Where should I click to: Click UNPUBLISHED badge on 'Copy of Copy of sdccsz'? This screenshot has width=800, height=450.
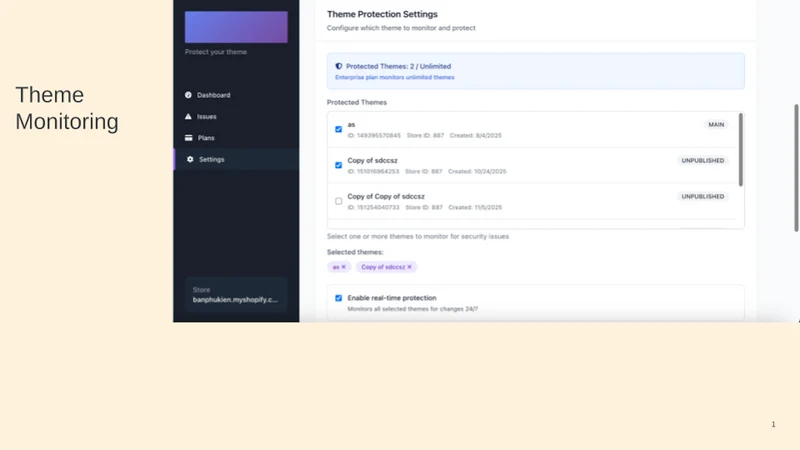click(x=703, y=196)
